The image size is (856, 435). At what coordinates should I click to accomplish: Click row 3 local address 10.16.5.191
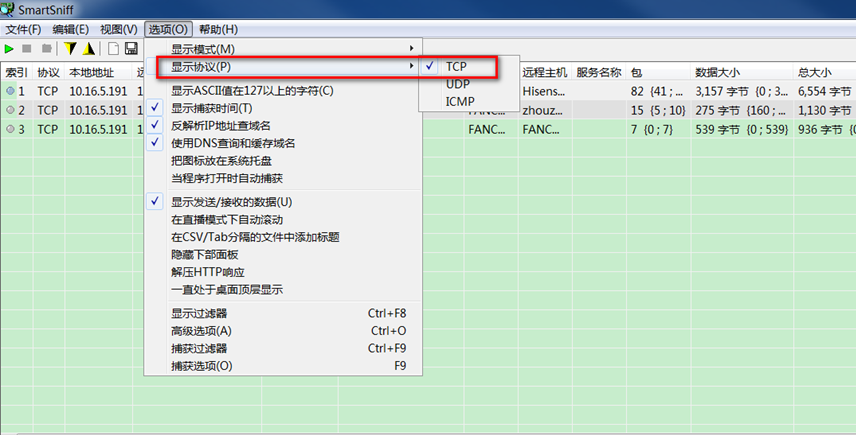click(x=98, y=129)
